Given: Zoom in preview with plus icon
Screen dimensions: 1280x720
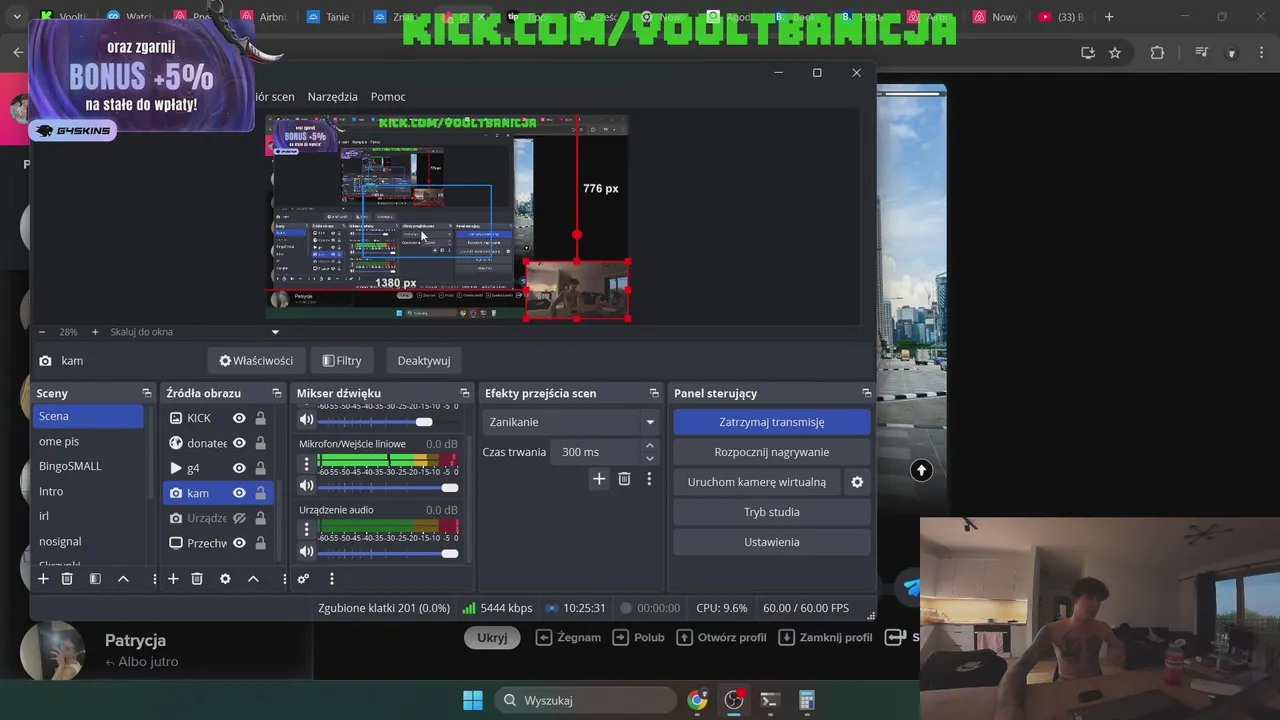Looking at the screenshot, I should pos(95,332).
